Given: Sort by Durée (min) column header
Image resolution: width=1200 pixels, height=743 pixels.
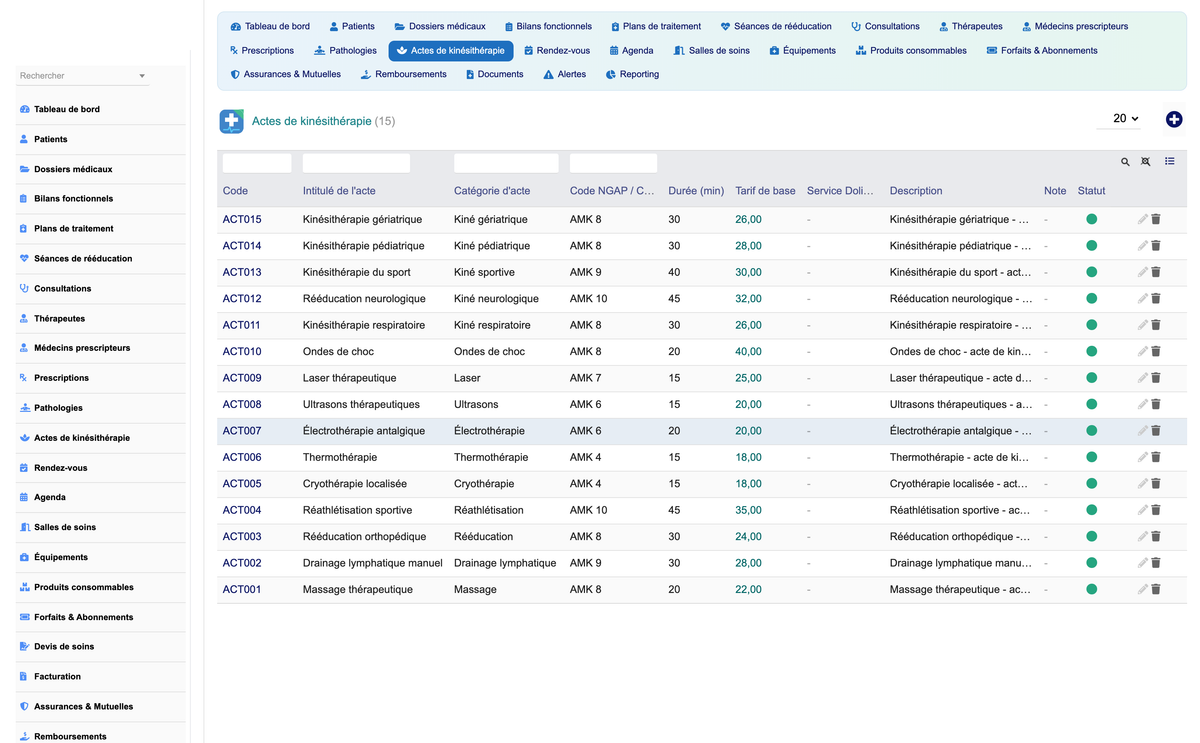Looking at the screenshot, I should [x=696, y=191].
